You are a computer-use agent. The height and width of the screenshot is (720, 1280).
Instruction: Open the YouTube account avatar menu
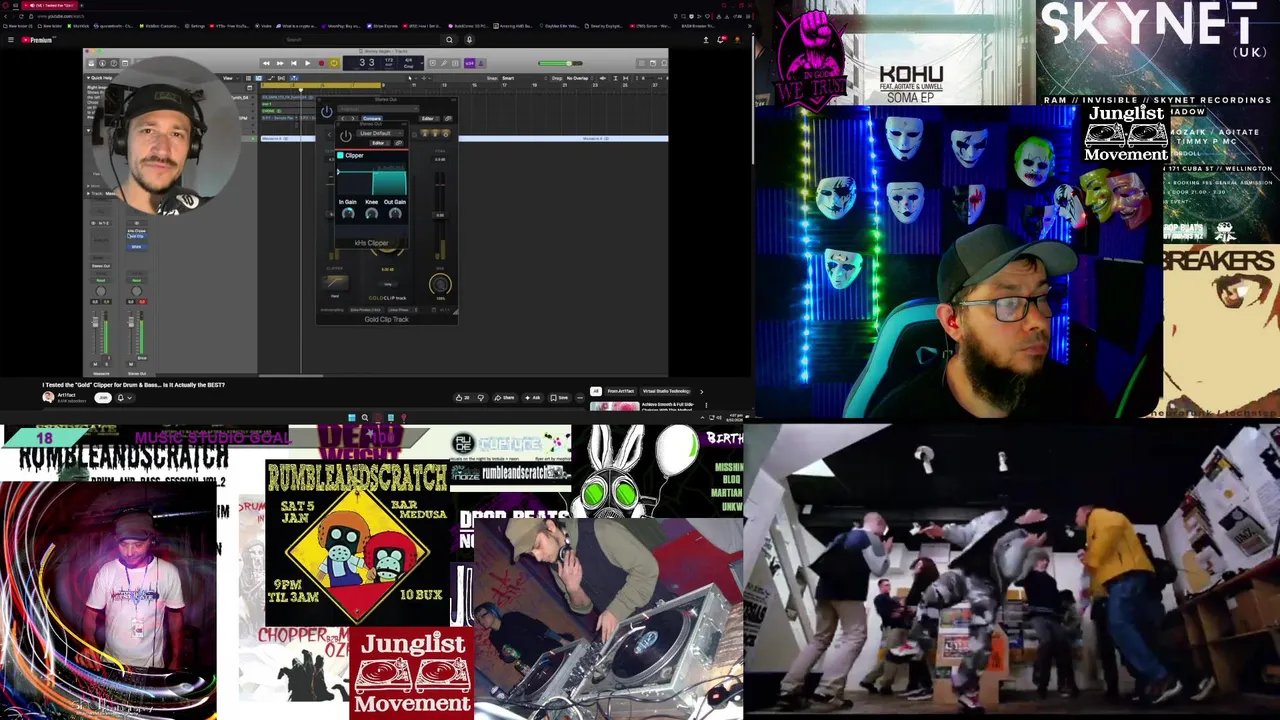point(737,40)
